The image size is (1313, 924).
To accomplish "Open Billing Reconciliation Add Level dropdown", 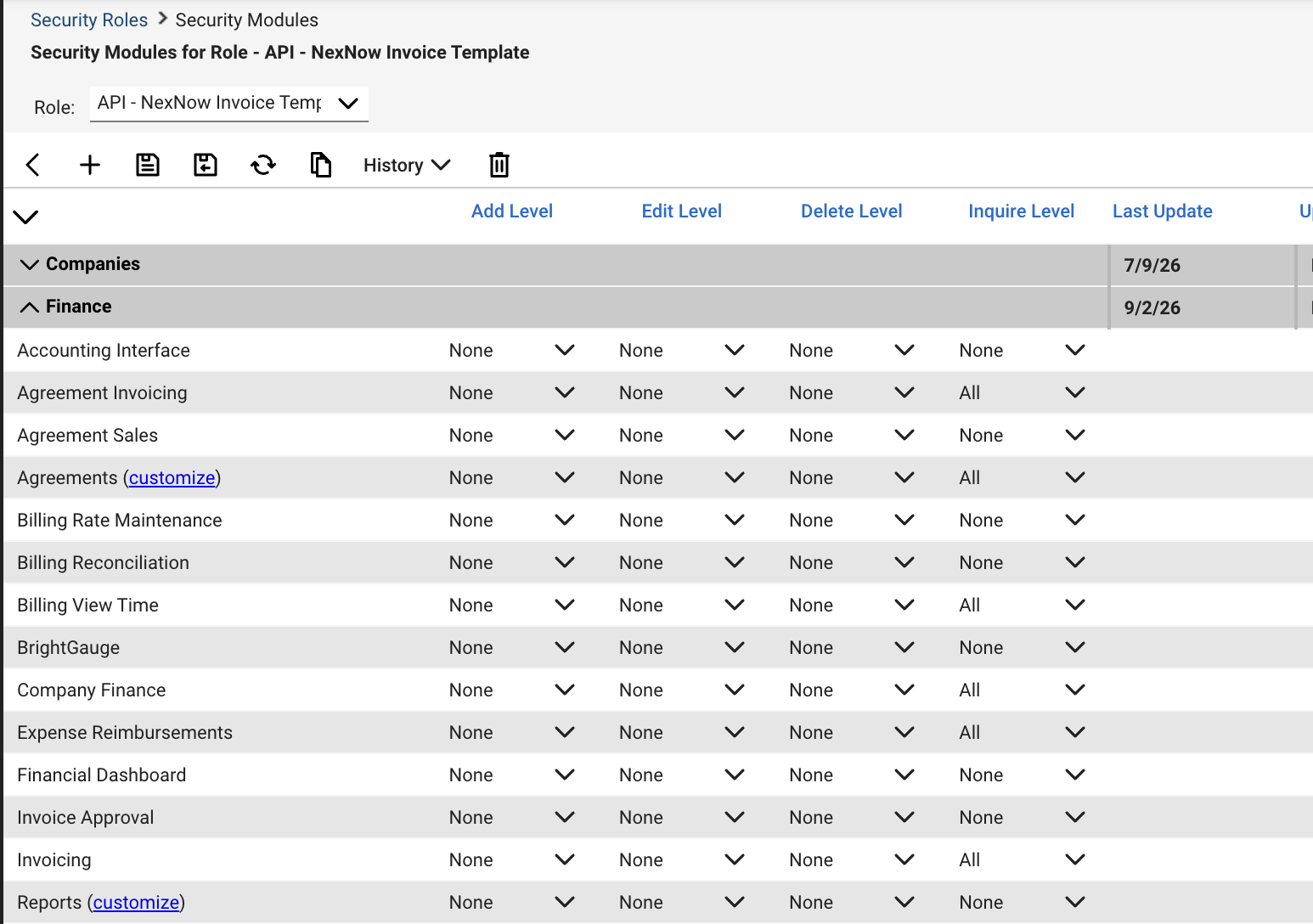I will [512, 562].
